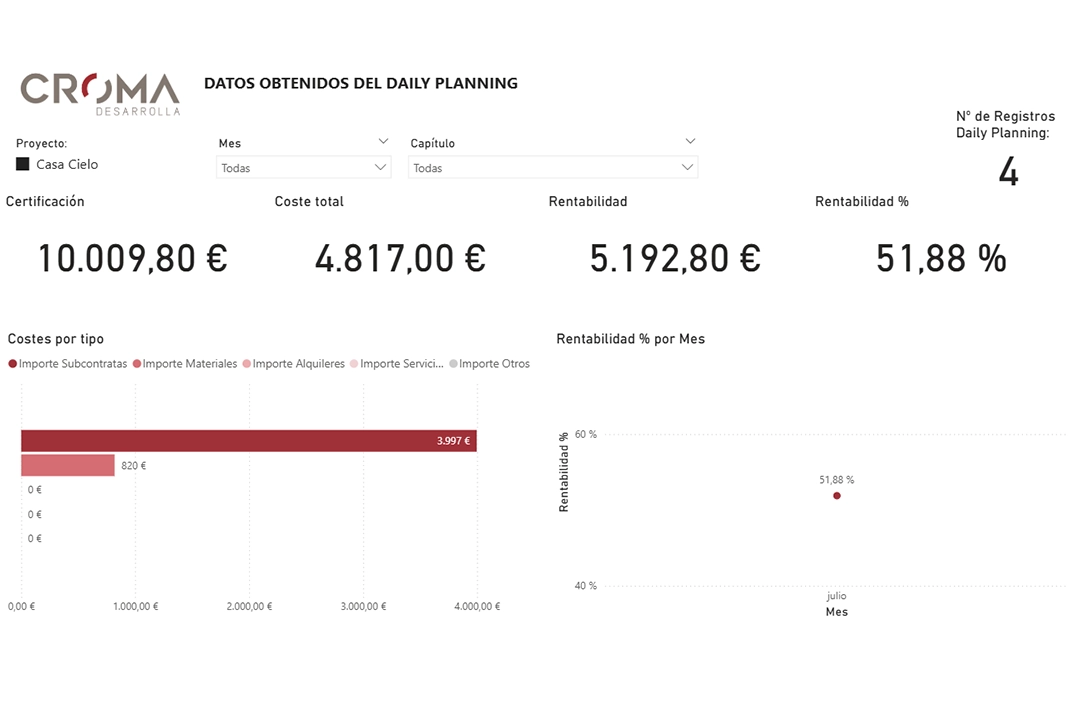Click the CROMA Desarrolla logo
This screenshot has width=1080, height=720.
100,93
